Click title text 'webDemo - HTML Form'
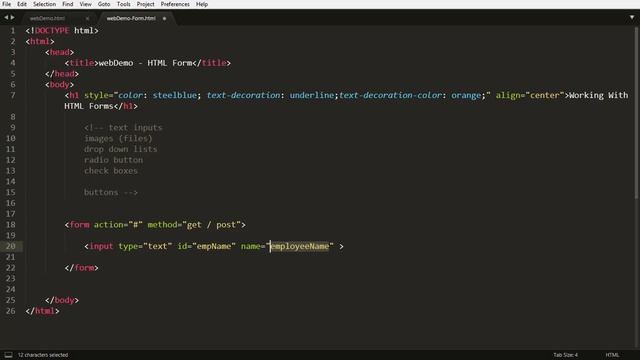The height and width of the screenshot is (360, 640). pos(145,63)
